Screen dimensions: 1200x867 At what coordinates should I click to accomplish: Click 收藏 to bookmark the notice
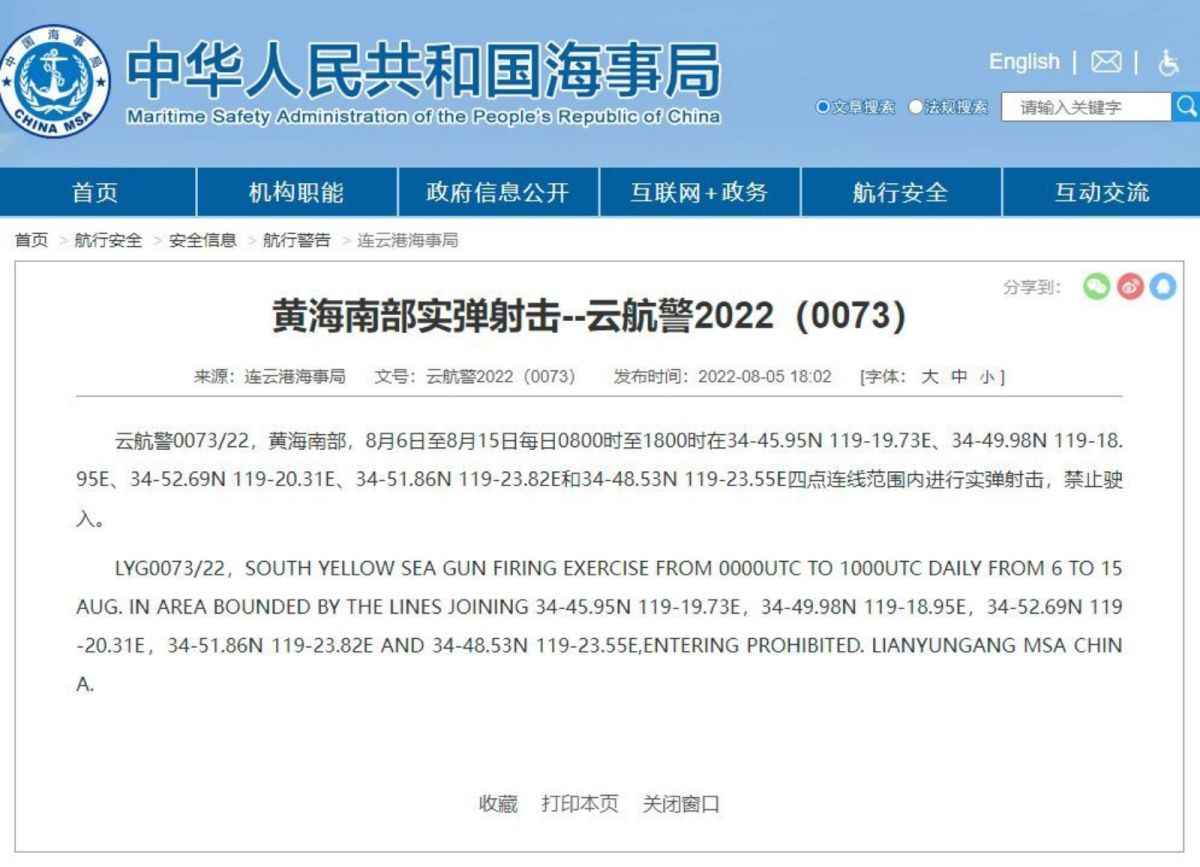pos(499,803)
